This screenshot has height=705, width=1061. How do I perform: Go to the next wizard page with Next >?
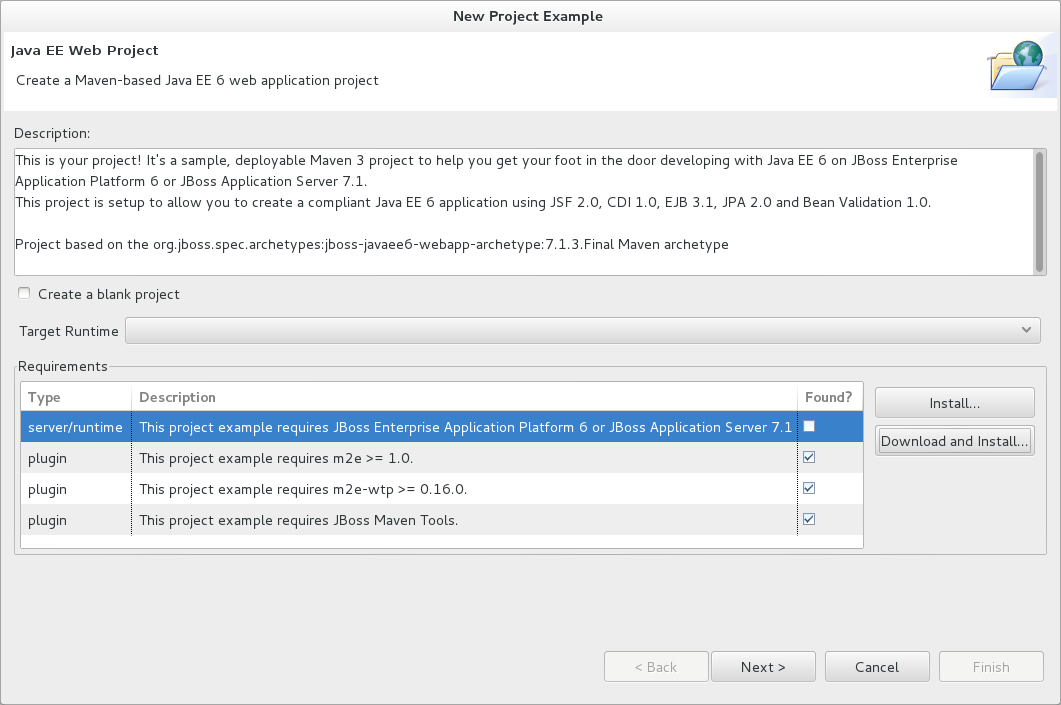pyautogui.click(x=763, y=667)
